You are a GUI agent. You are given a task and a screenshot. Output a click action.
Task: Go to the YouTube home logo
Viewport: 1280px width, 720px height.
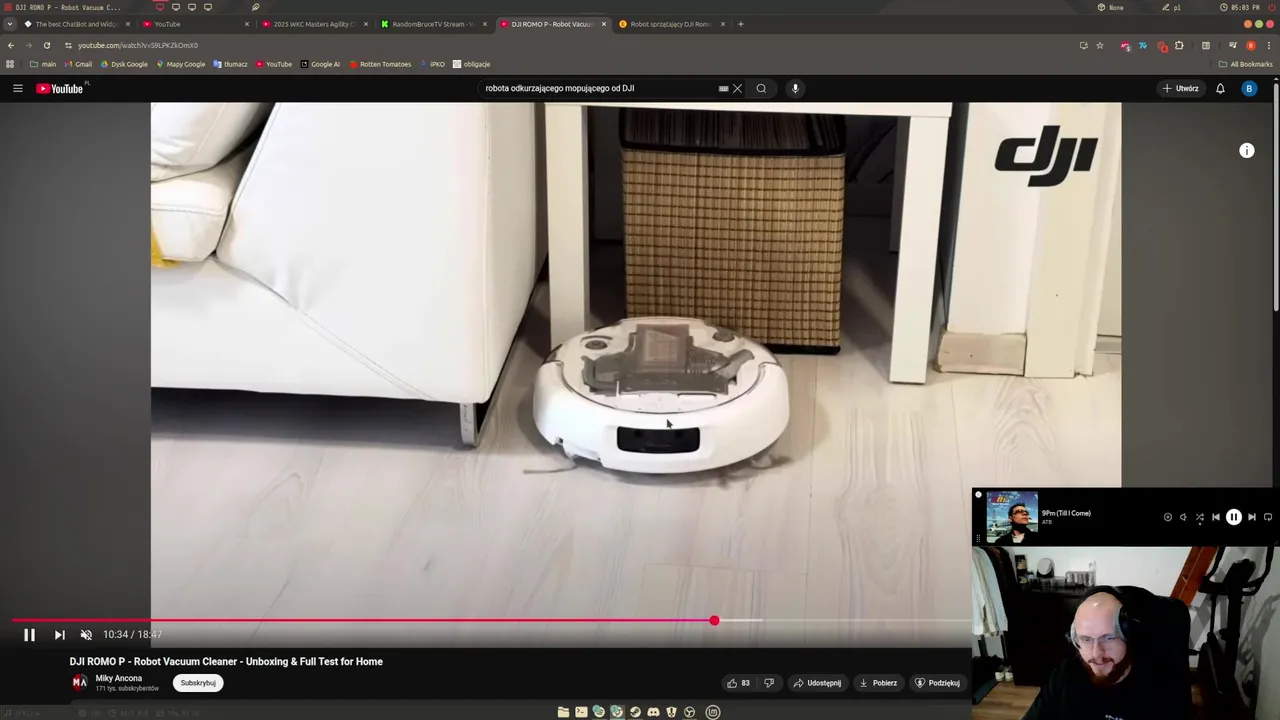click(x=60, y=89)
